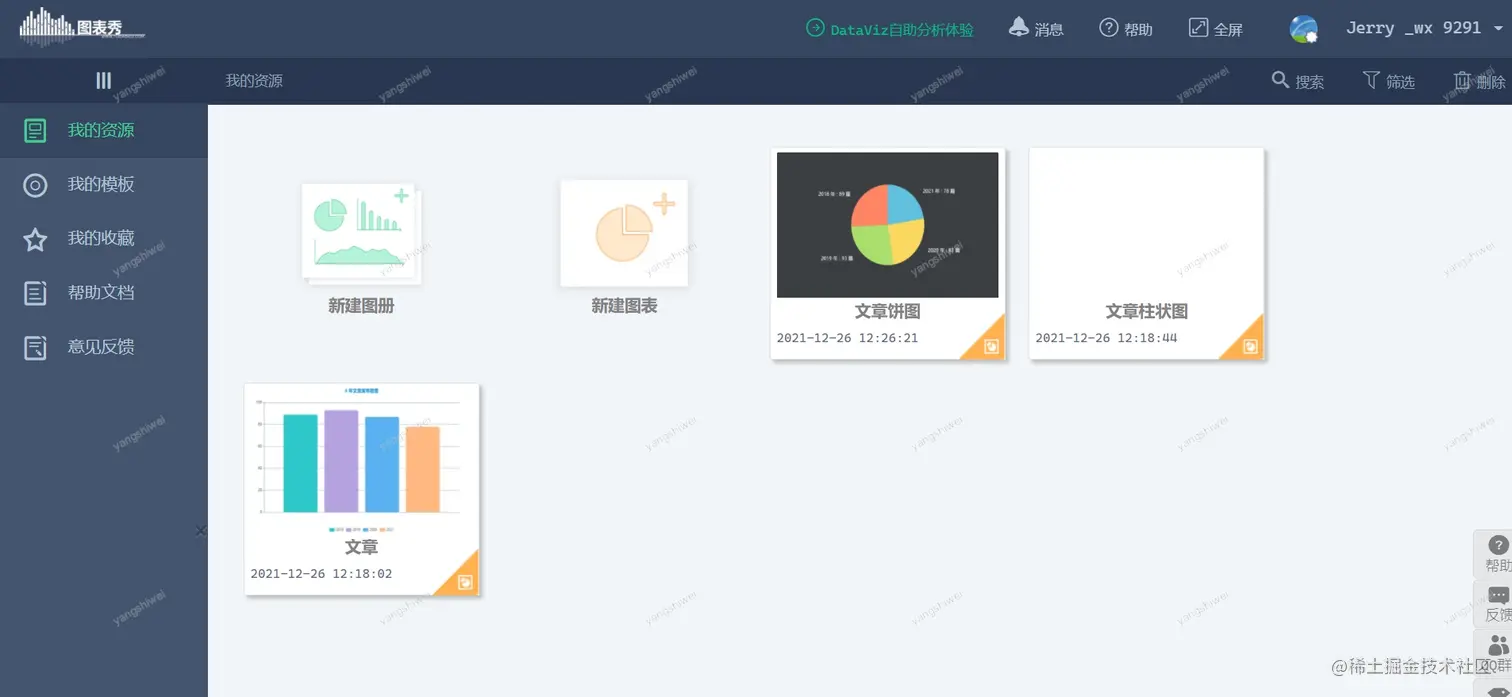Open the 文章饼图 pie chart thumbnail
The width and height of the screenshot is (1512, 697).
(887, 225)
